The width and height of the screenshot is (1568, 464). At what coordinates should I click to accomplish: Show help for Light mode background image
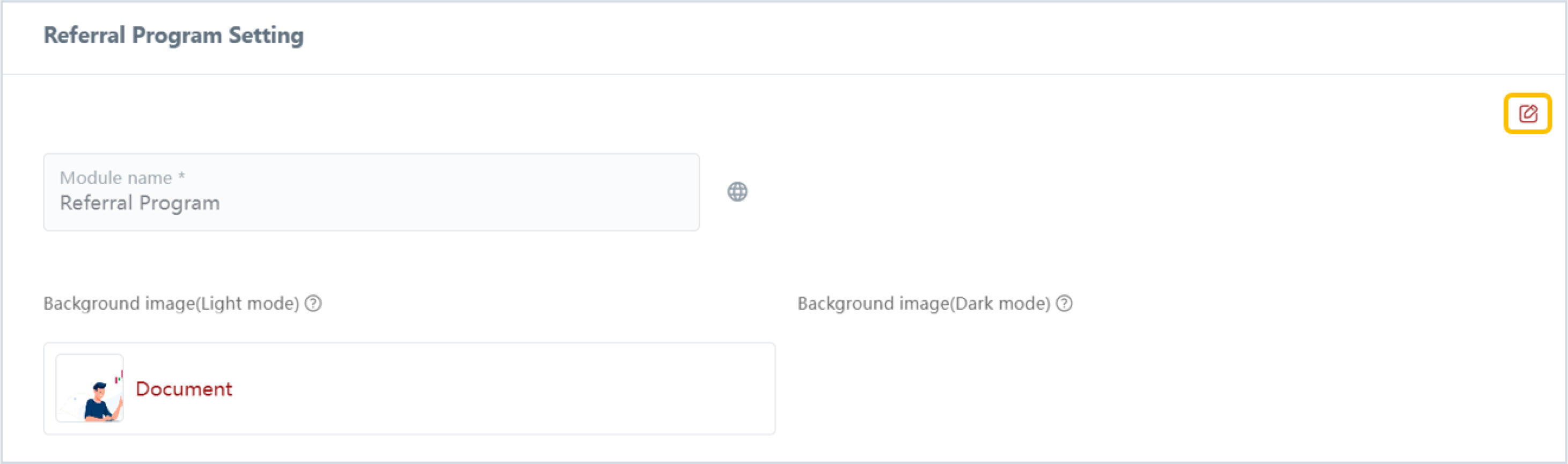[313, 303]
